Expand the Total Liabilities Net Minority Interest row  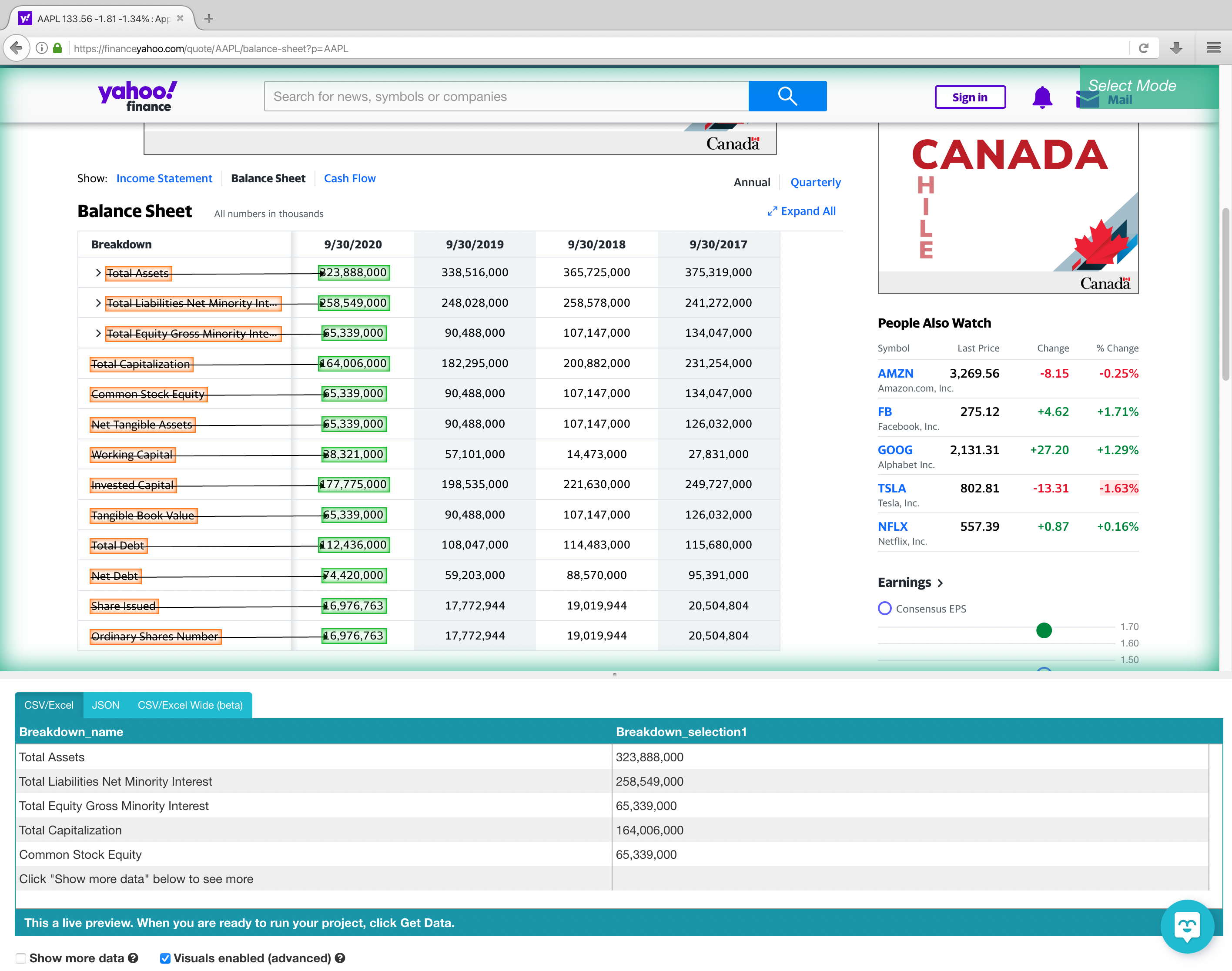point(97,302)
